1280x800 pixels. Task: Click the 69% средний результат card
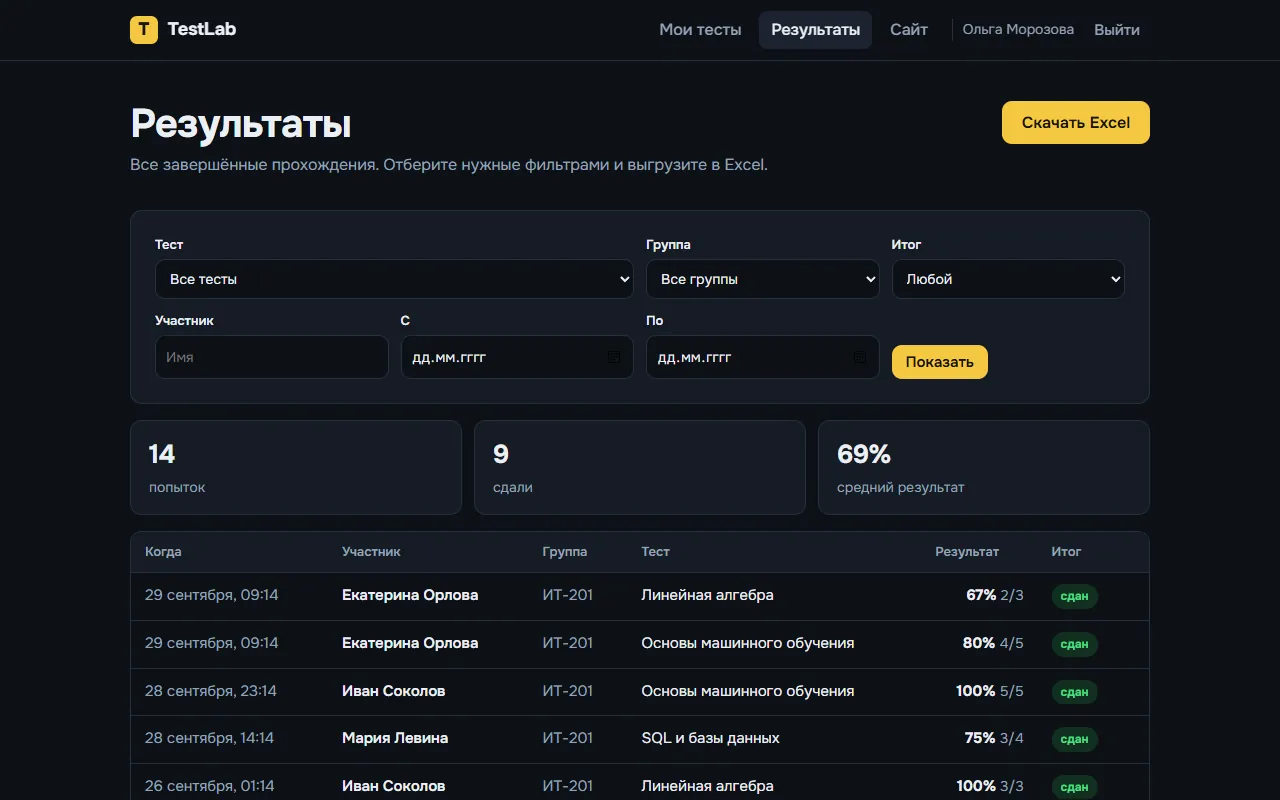(x=984, y=467)
